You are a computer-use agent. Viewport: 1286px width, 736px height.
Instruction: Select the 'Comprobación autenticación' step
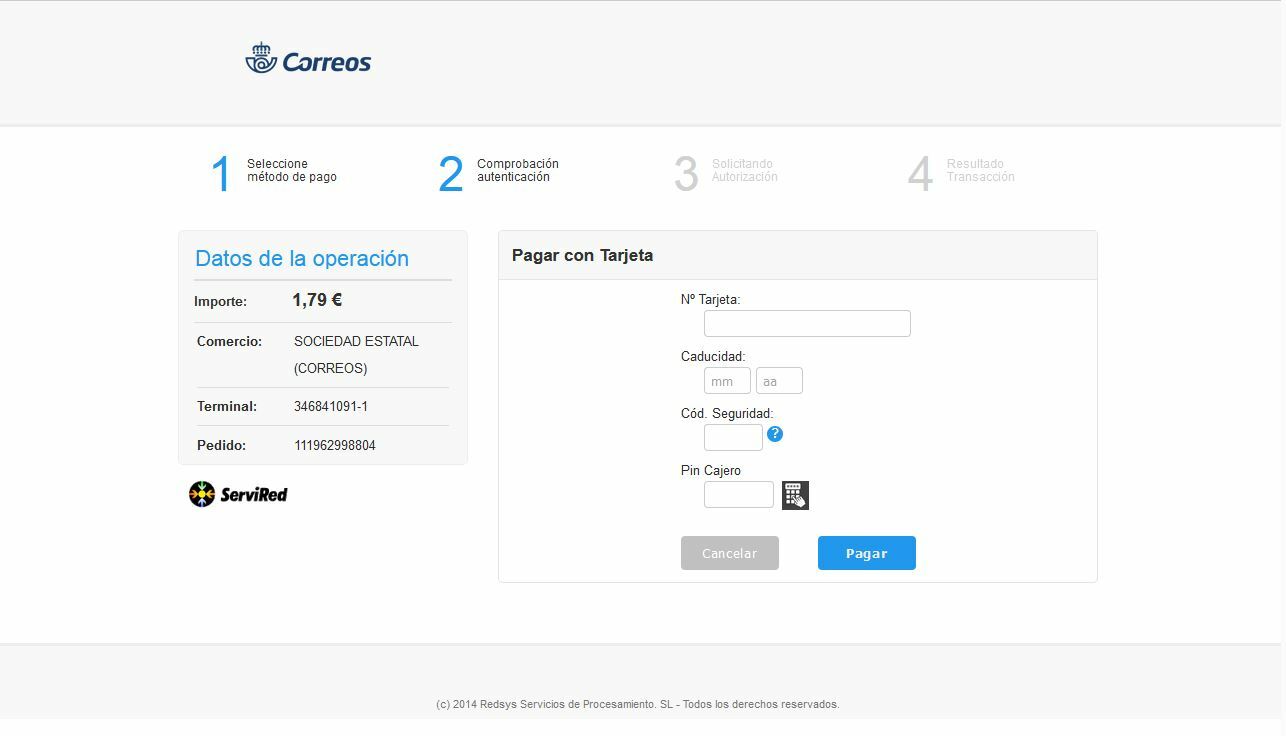pos(517,170)
